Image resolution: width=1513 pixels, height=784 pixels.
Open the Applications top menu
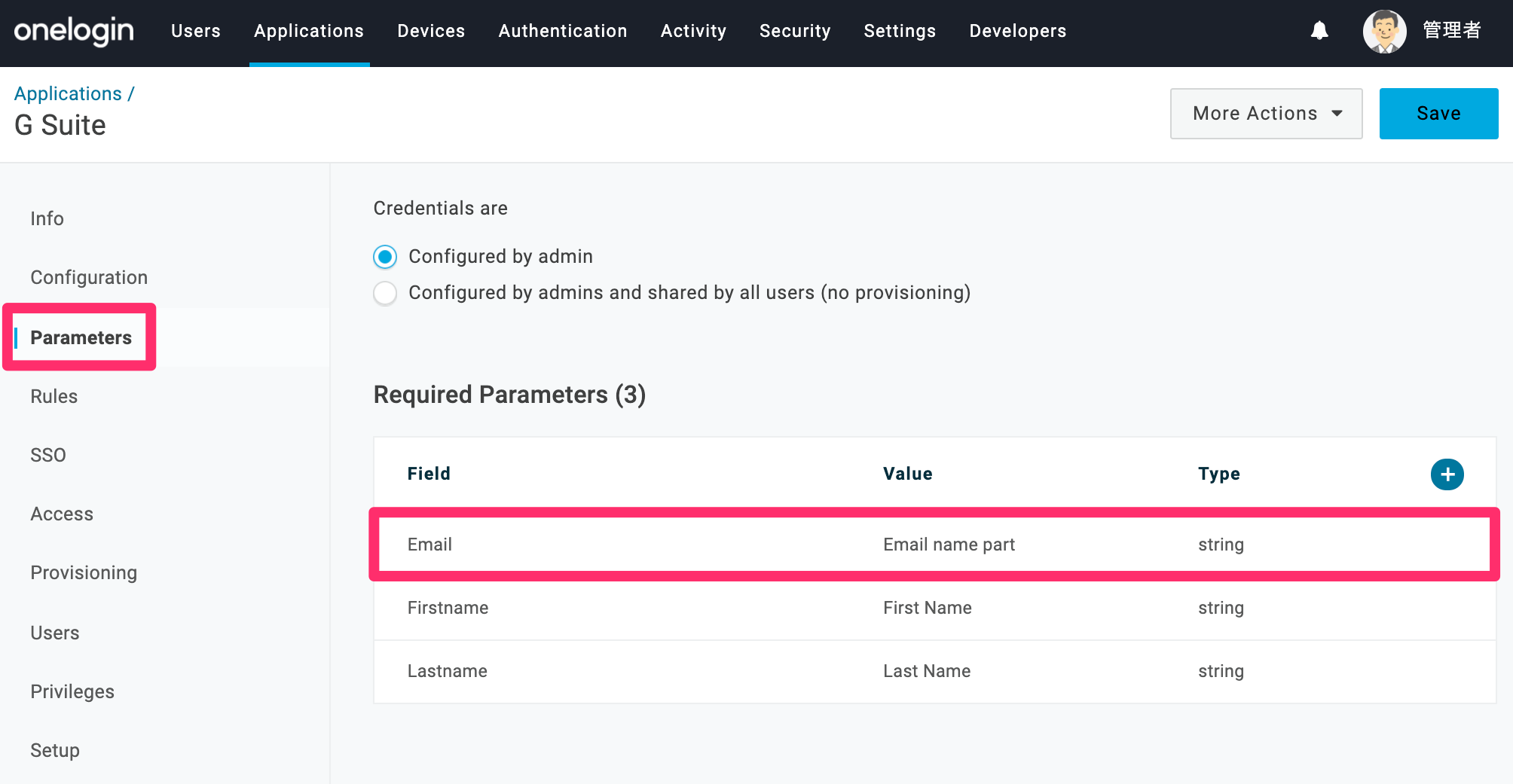pos(309,31)
